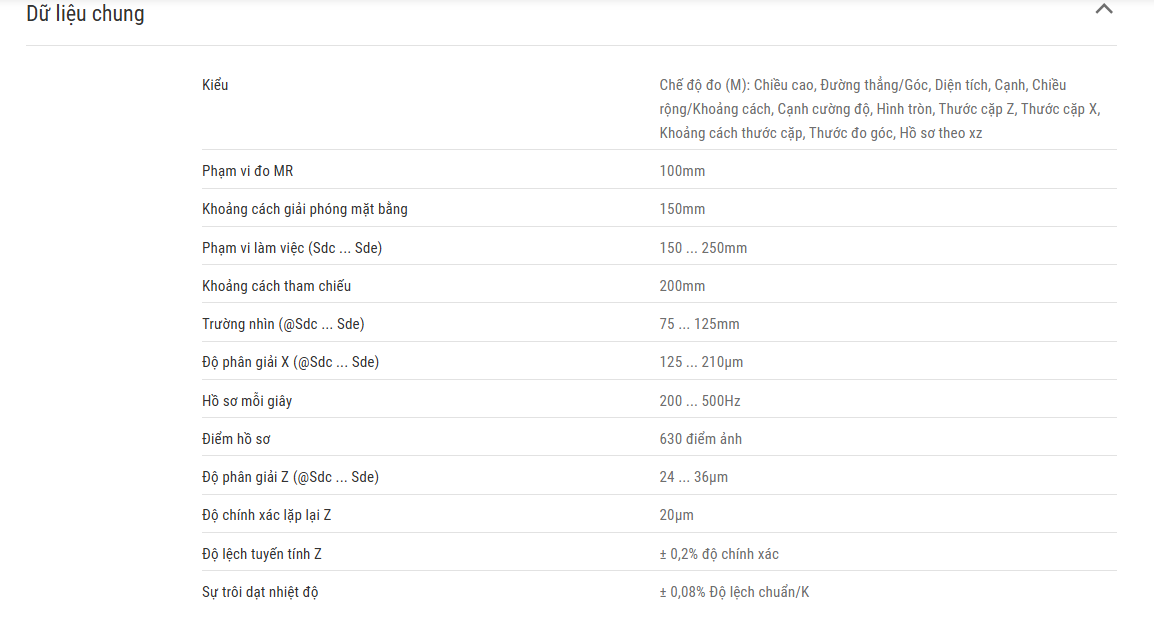The width and height of the screenshot is (1154, 633).
Task: Click the Sự trôi dạt nhiệt độ label
Action: tap(260, 592)
